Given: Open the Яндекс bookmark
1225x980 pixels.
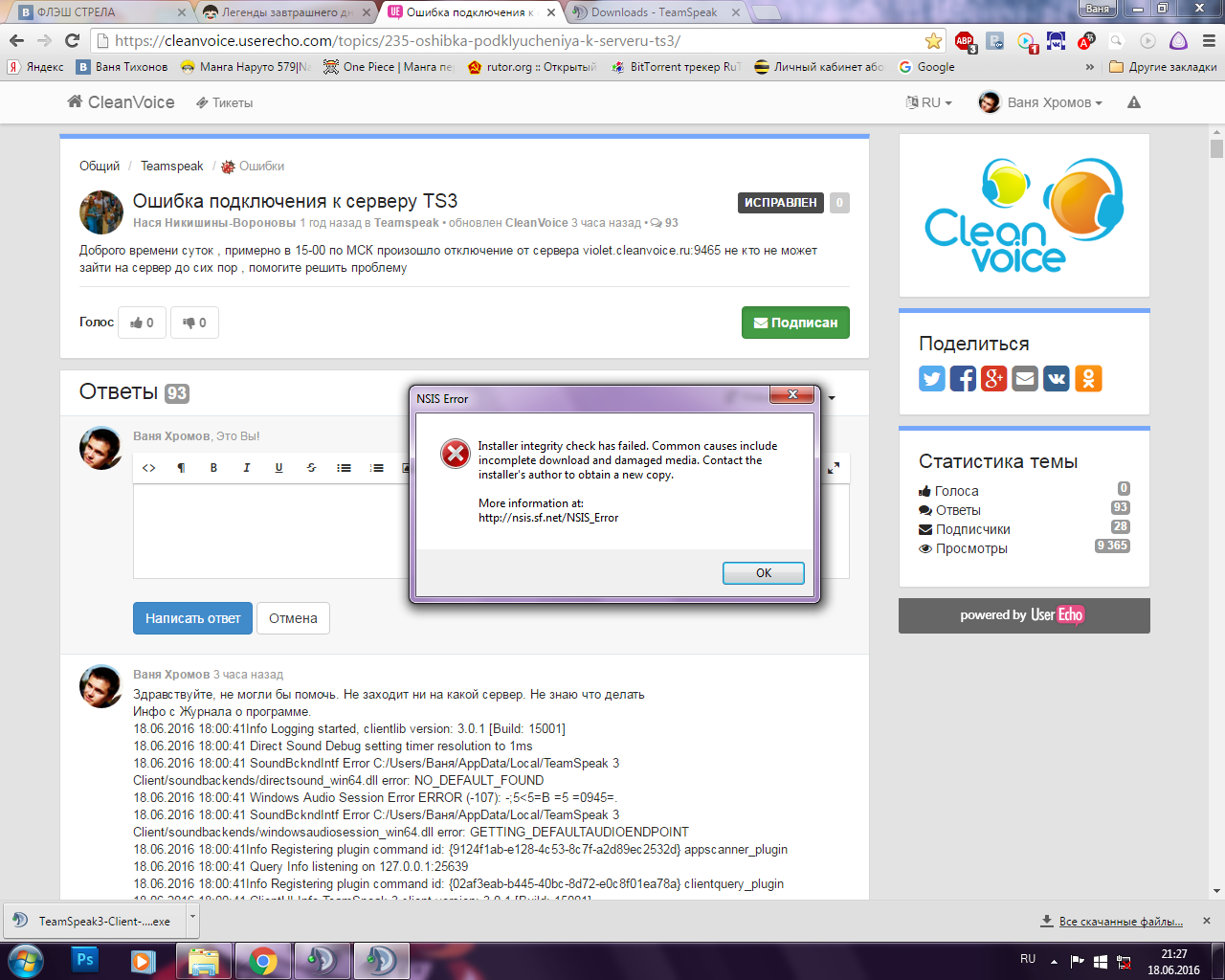Looking at the screenshot, I should click(35, 67).
